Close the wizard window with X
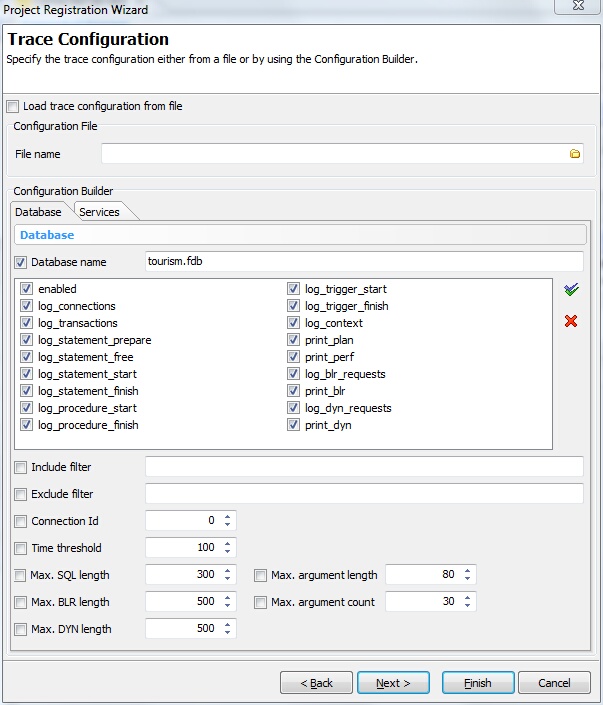The height and width of the screenshot is (705, 603). tap(578, 5)
